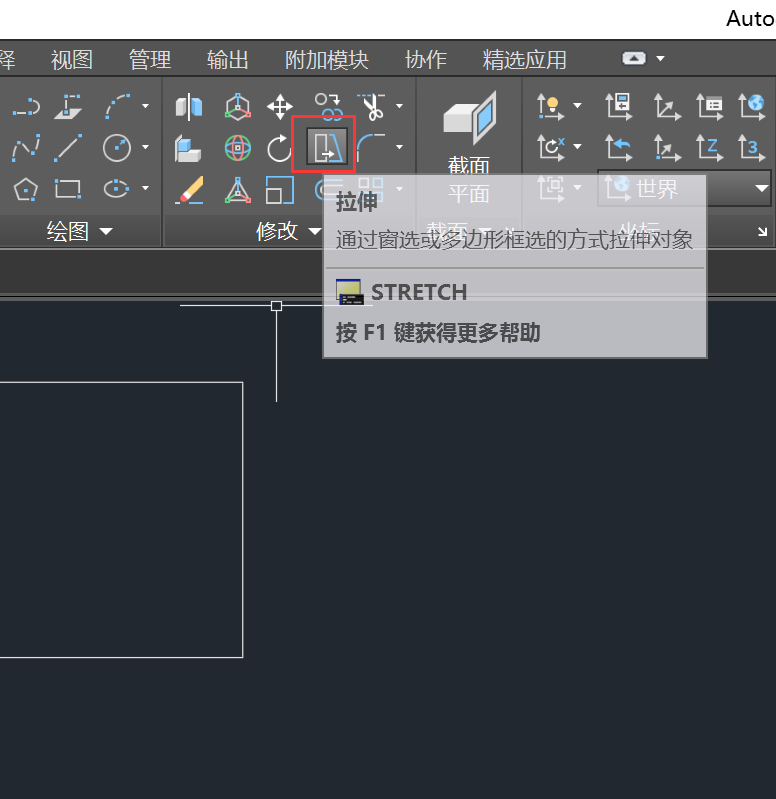Open ribbon minimize options dropdown arrow

pyautogui.click(x=660, y=59)
